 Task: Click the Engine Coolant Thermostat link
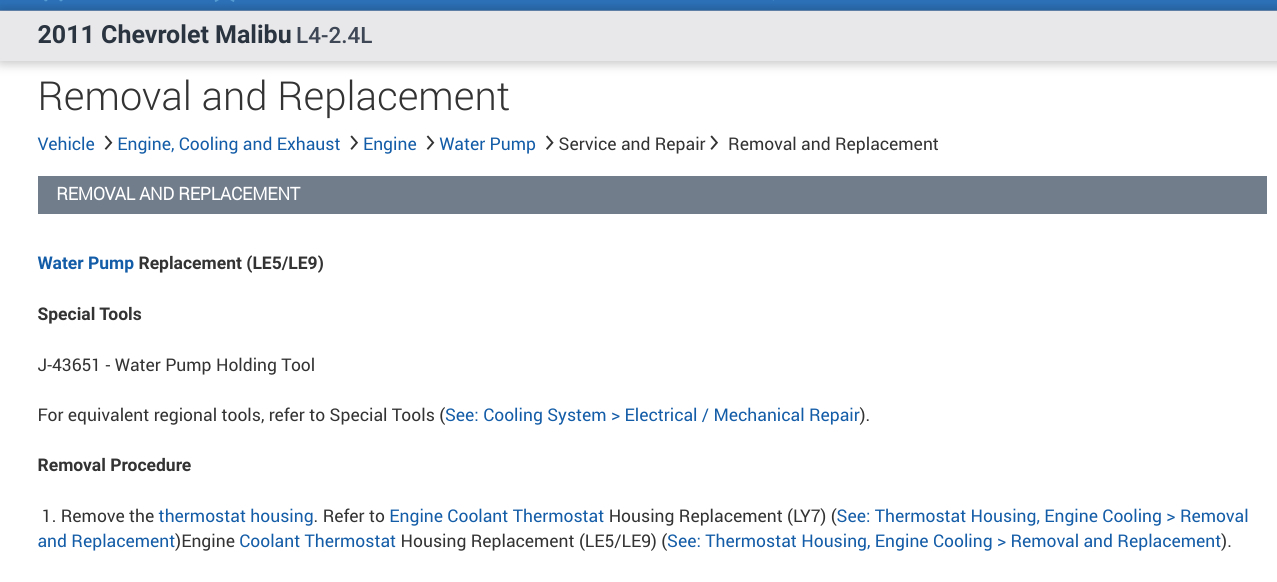[x=497, y=516]
